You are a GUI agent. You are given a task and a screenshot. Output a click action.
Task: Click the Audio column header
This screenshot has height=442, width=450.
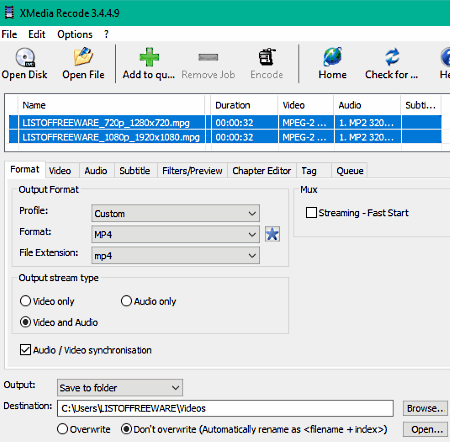tap(367, 105)
